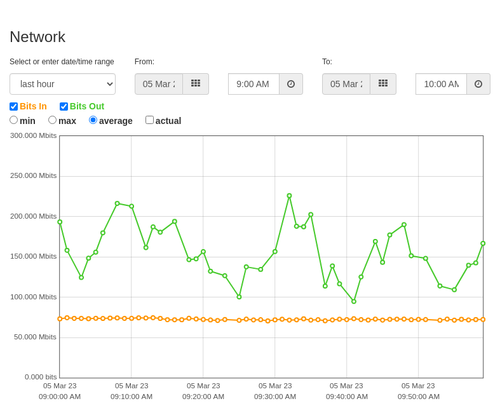Open the 'last hour' range dropdown
Viewport: 500px width, 403px height.
point(63,84)
